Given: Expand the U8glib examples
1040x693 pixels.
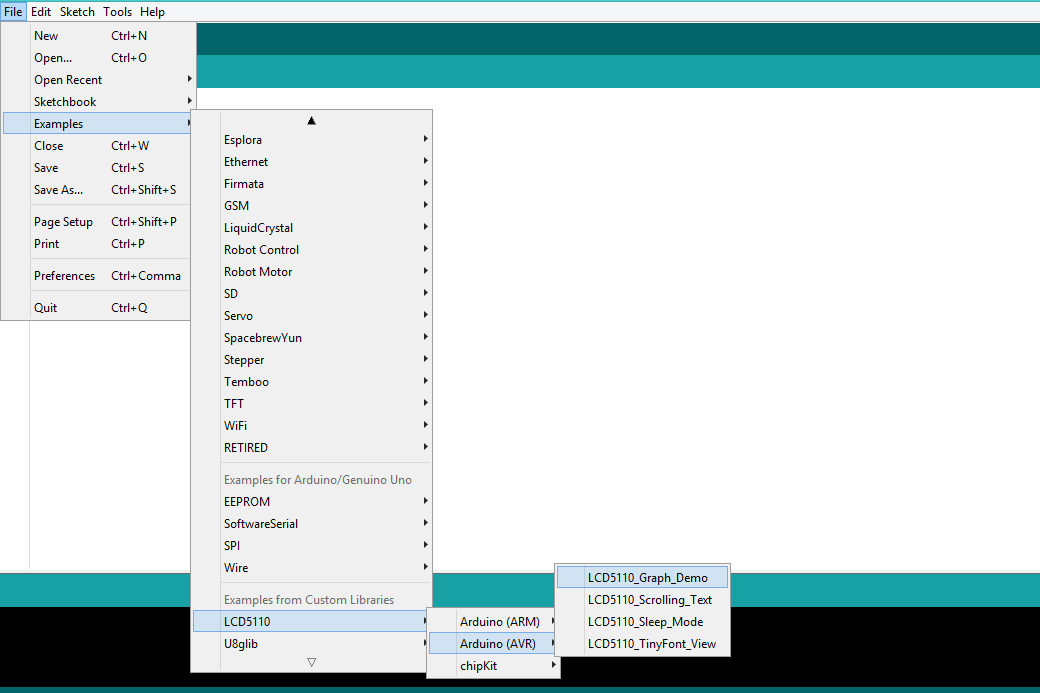Looking at the screenshot, I should tap(312, 643).
